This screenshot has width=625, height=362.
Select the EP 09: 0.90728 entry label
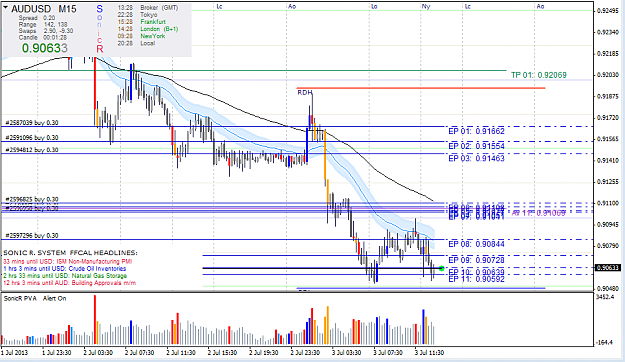tap(476, 260)
